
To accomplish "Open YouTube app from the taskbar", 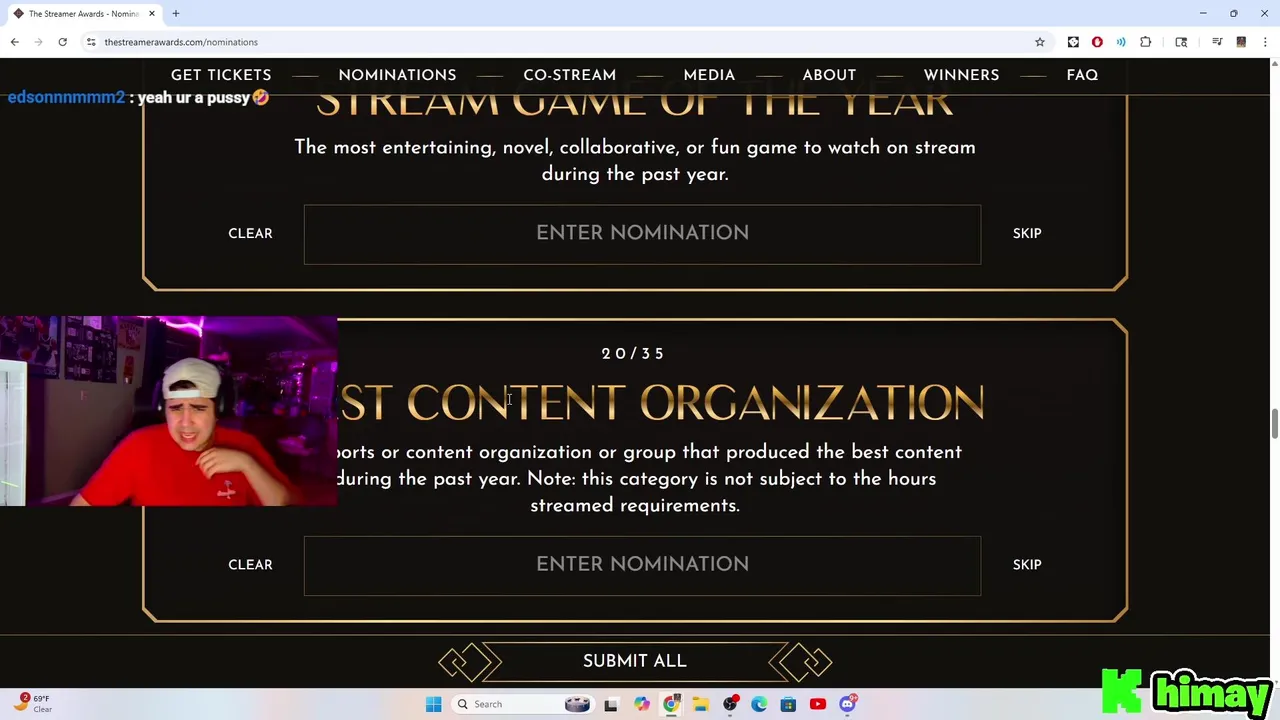I will [818, 704].
